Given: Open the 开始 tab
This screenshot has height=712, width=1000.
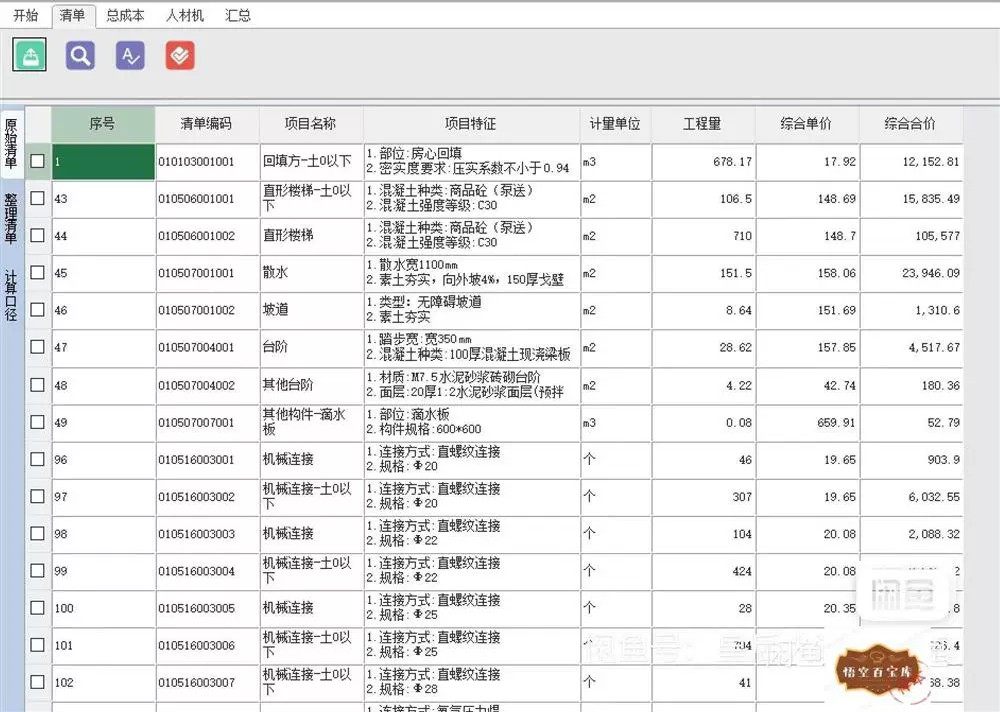Looking at the screenshot, I should [26, 15].
